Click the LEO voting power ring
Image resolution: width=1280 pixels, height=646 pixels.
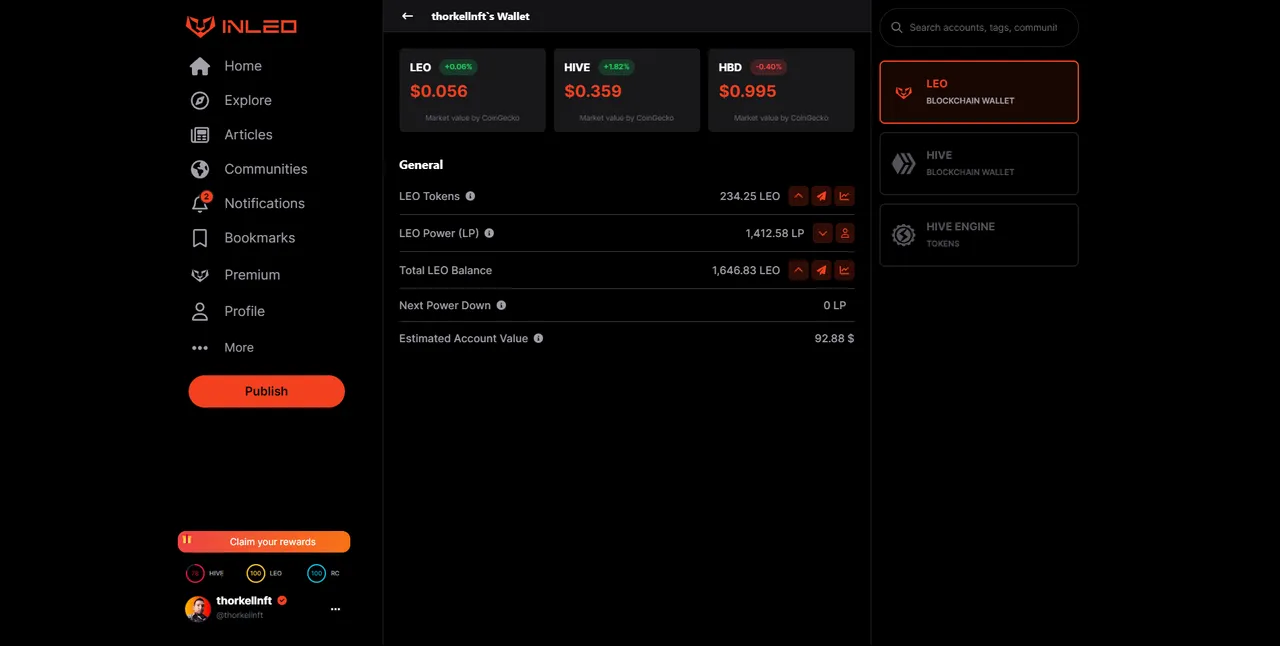point(256,573)
